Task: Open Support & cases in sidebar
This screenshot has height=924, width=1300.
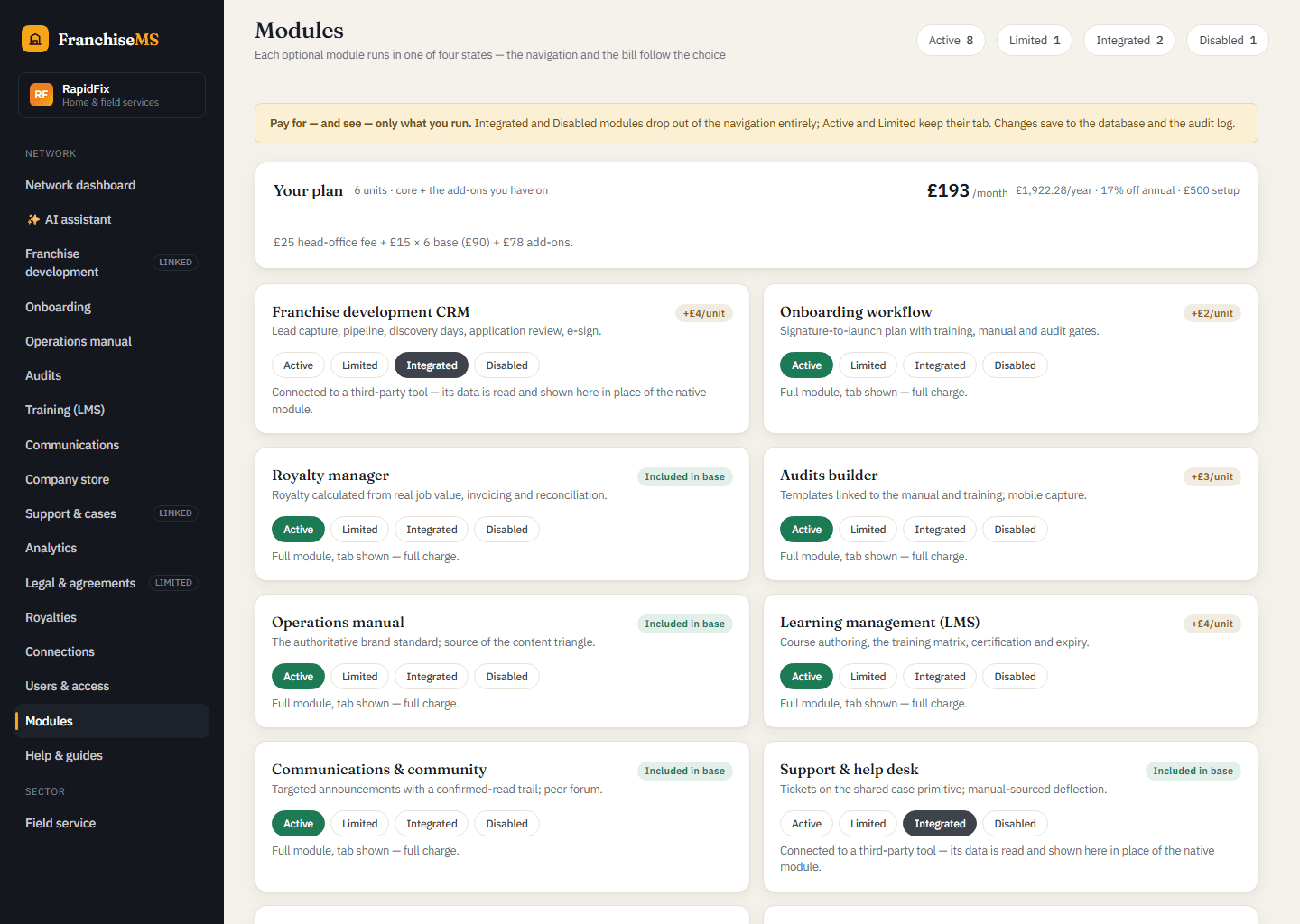Action: [112, 513]
